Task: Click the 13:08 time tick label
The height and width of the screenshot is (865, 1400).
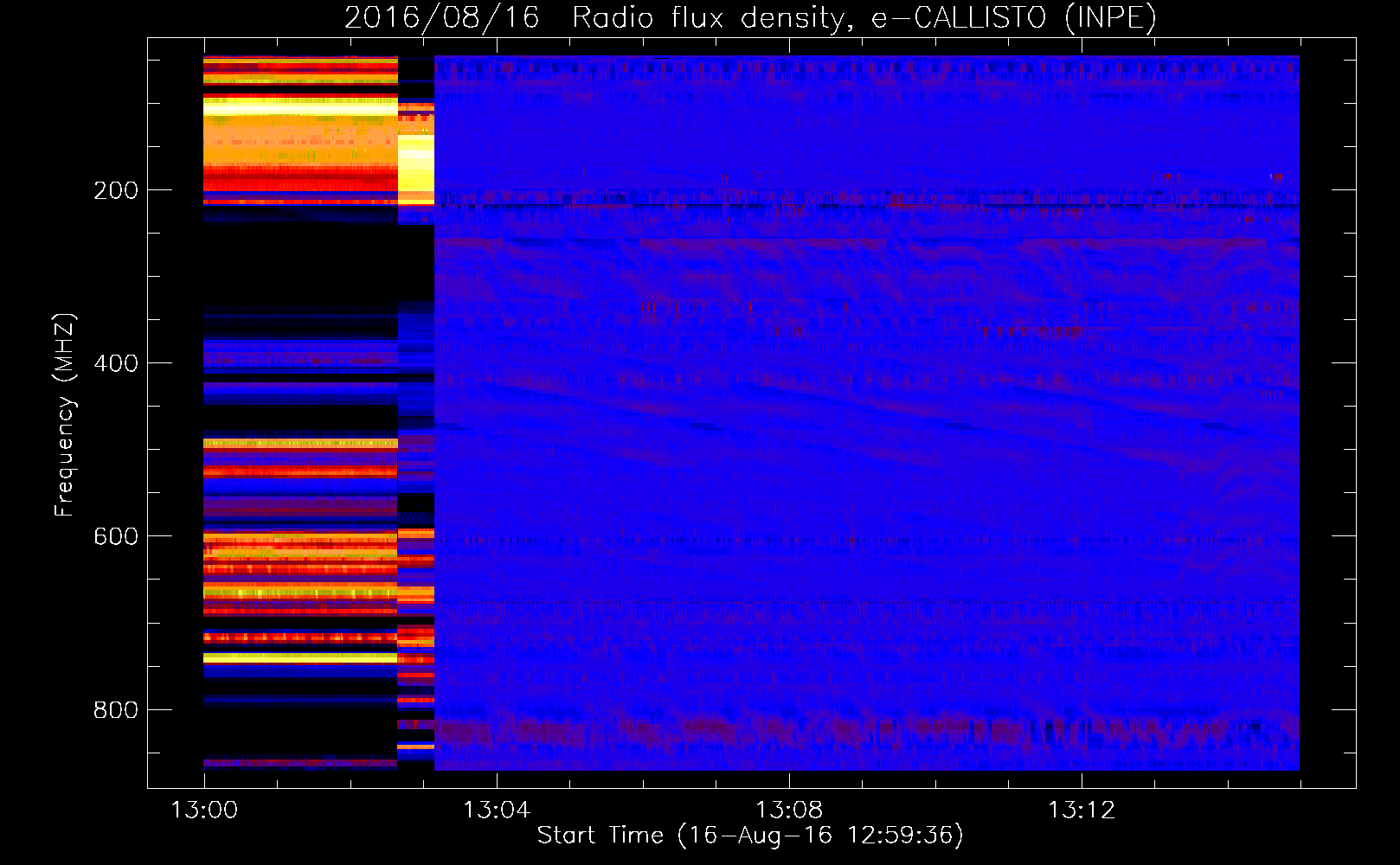Action: (789, 811)
